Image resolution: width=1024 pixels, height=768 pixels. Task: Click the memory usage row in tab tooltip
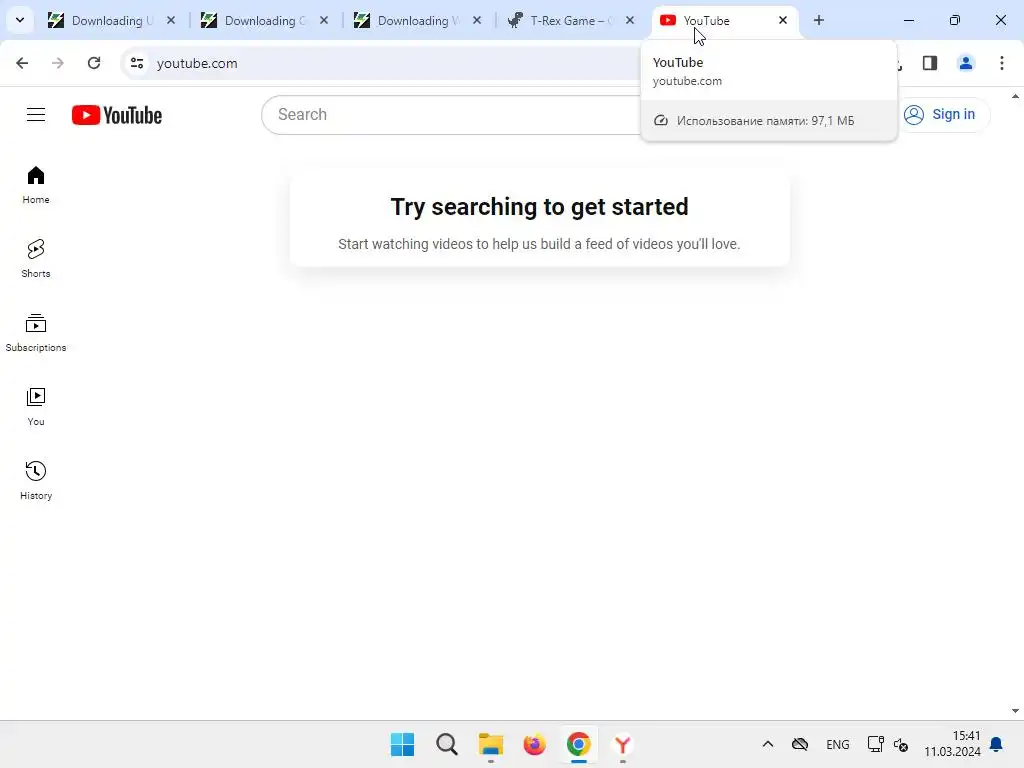(769, 121)
